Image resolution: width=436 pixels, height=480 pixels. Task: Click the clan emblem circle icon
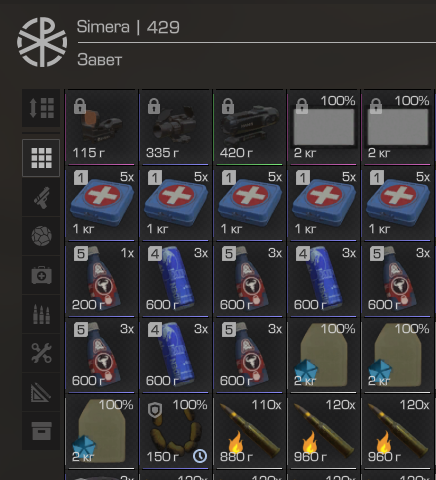click(42, 42)
